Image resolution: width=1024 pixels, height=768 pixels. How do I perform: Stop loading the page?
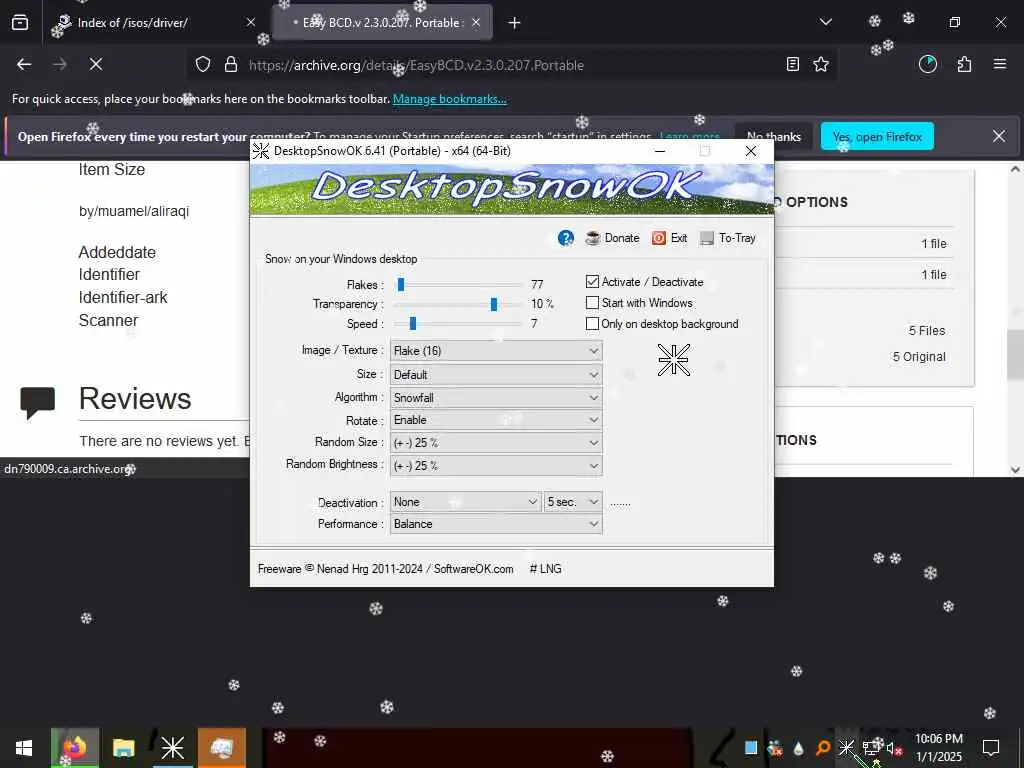[x=95, y=64]
